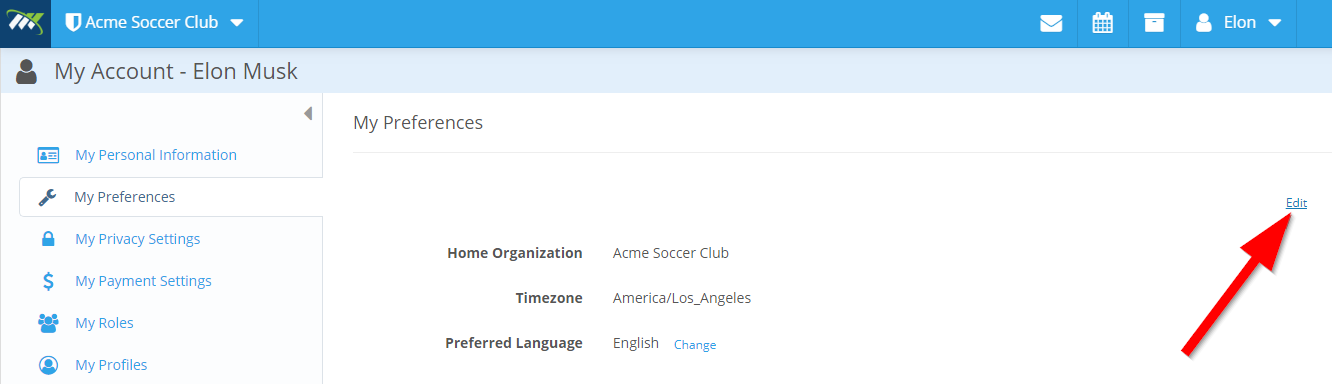Expand the Elon user menu dropdown

click(x=1238, y=23)
